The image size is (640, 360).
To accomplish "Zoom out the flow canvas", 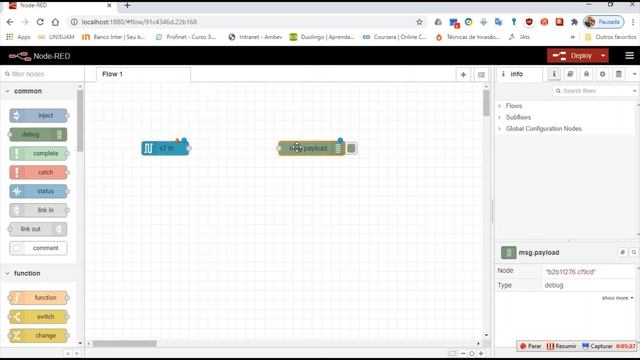I will click(x=463, y=353).
